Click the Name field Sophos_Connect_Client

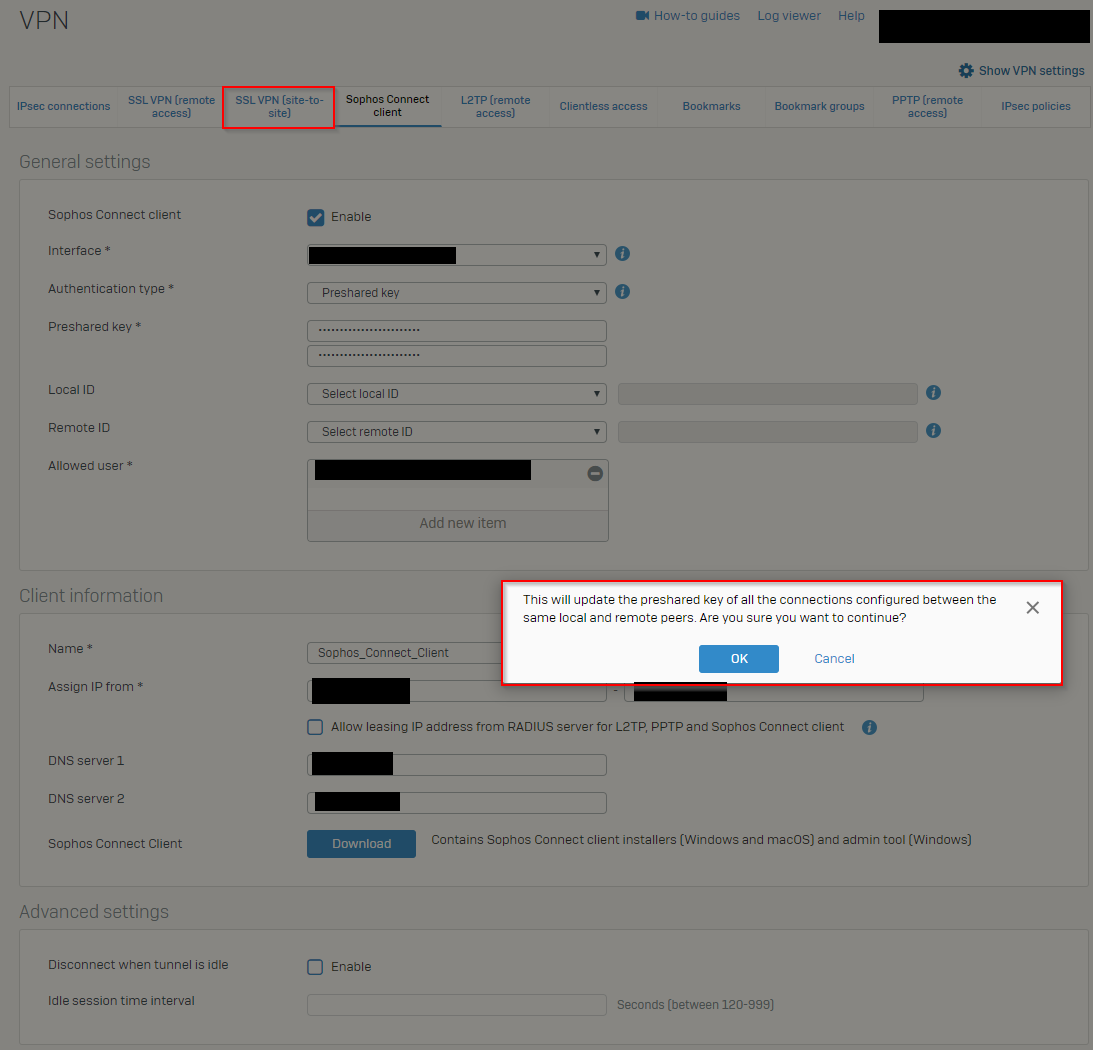coord(404,653)
